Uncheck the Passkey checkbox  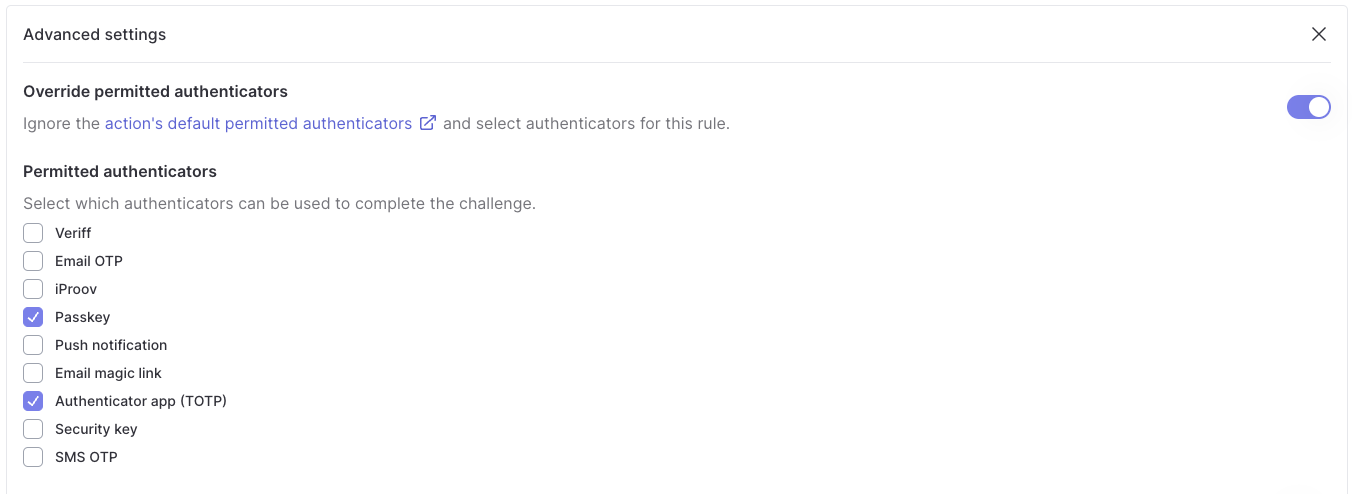tap(33, 317)
